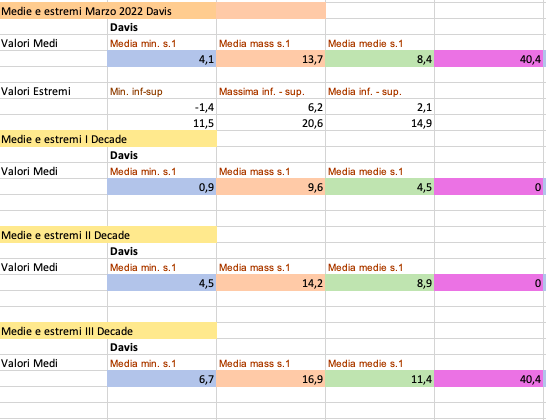
Task: Click the orange cell showing 9,6
Action: tap(271, 187)
